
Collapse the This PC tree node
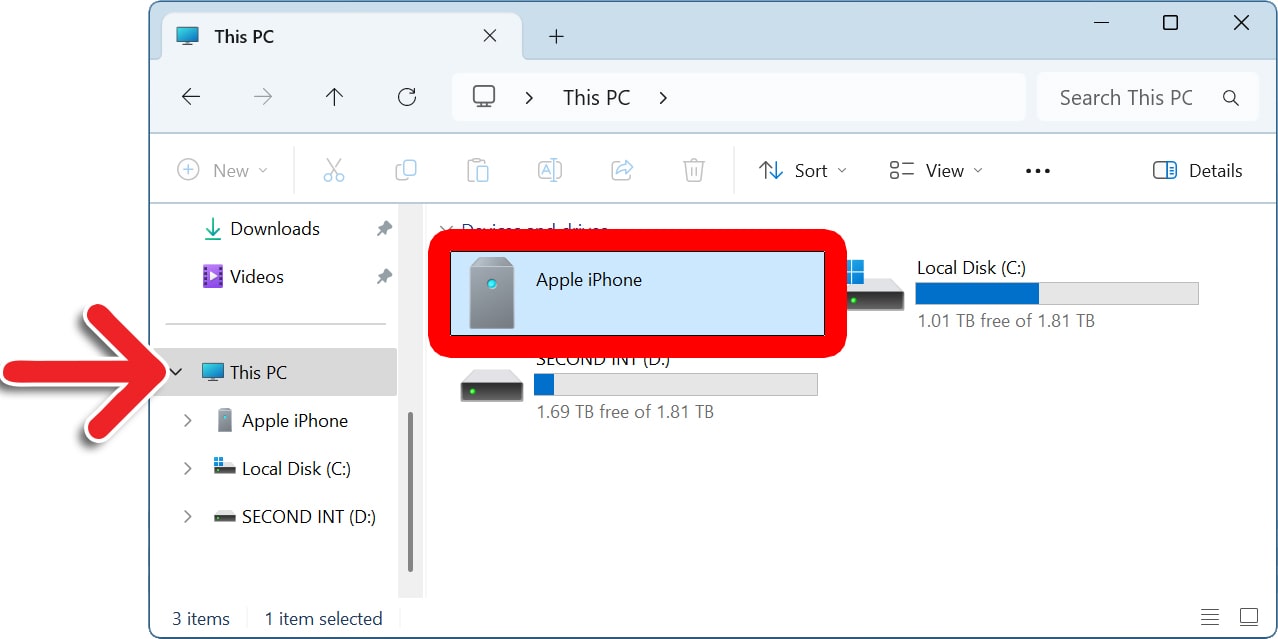pyautogui.click(x=177, y=372)
